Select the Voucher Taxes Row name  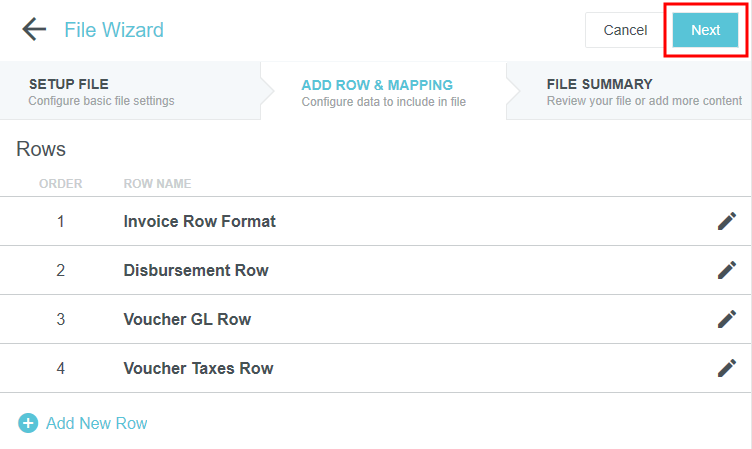198,368
